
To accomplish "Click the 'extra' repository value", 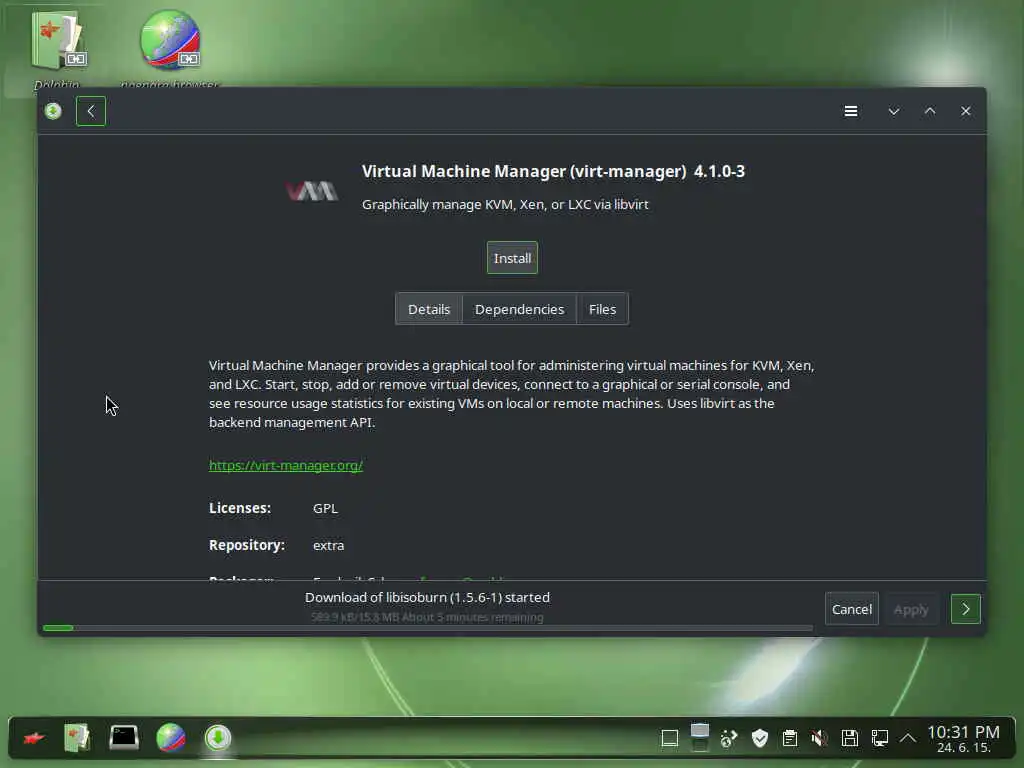I will (x=328, y=545).
